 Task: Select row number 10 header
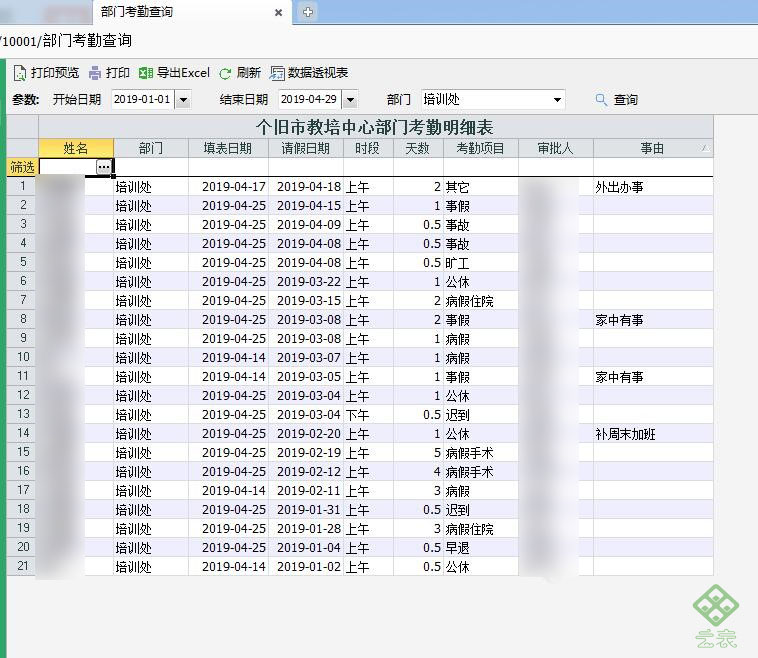(23, 357)
